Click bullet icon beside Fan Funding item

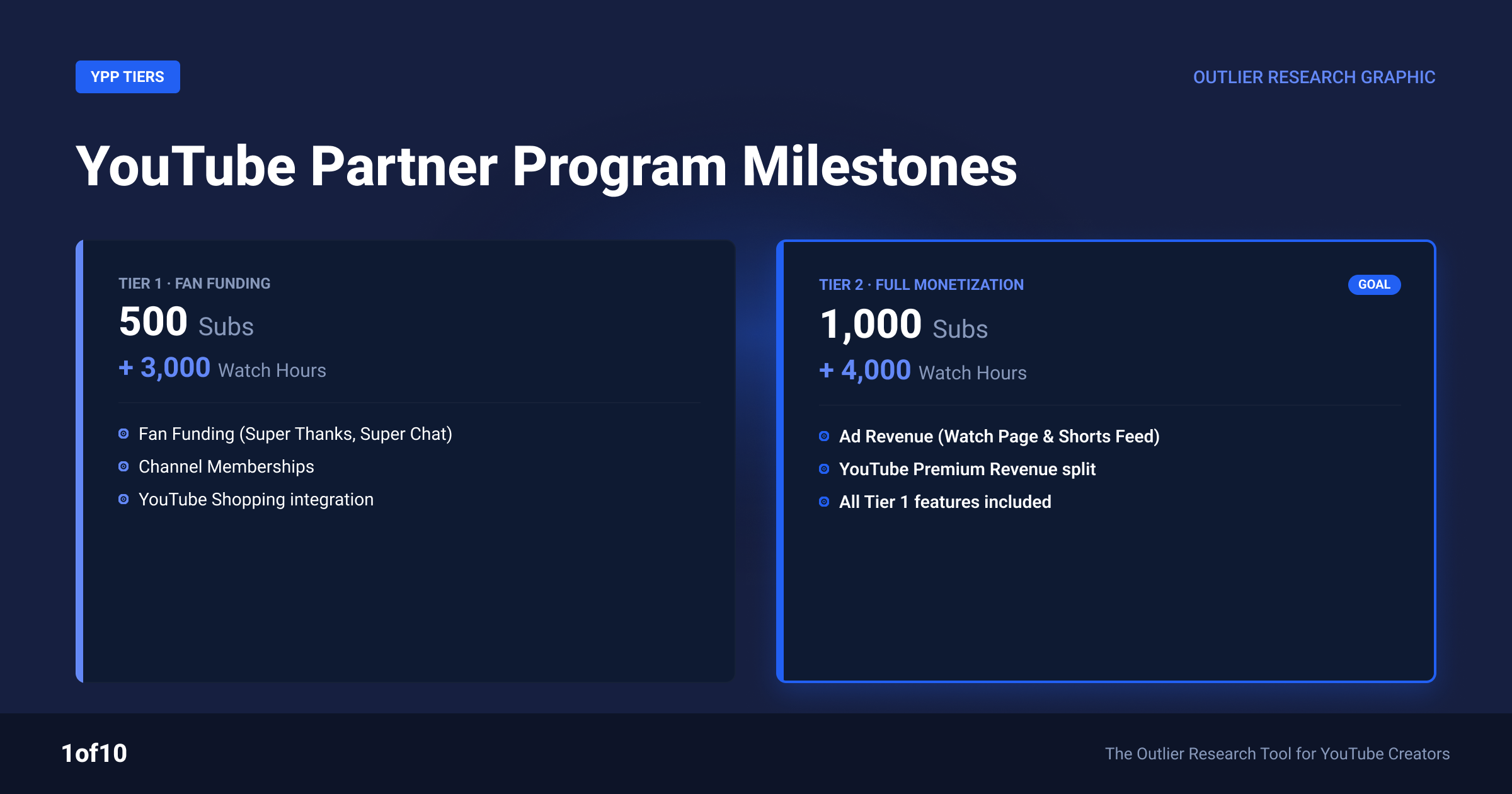point(123,434)
